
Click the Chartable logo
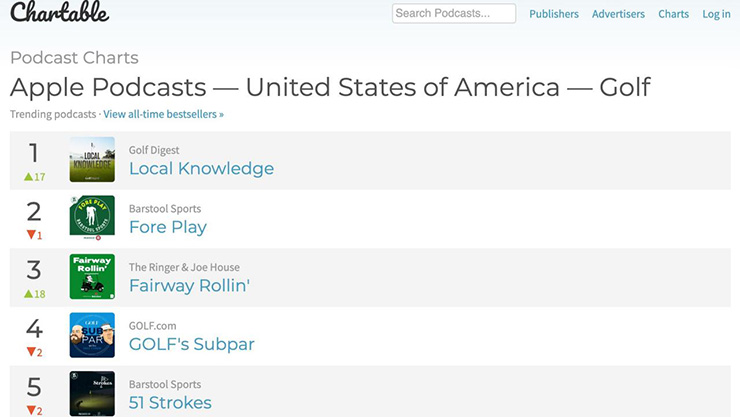click(x=59, y=12)
